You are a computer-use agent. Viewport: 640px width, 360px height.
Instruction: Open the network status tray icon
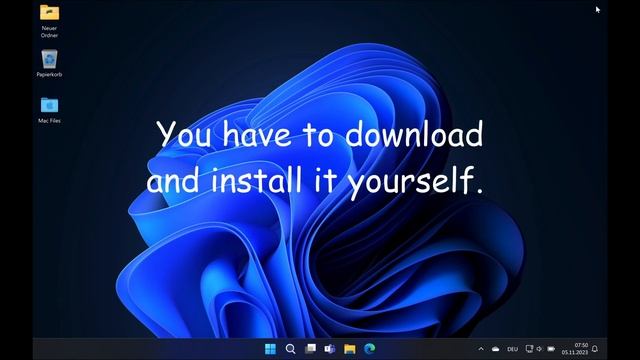(529, 349)
